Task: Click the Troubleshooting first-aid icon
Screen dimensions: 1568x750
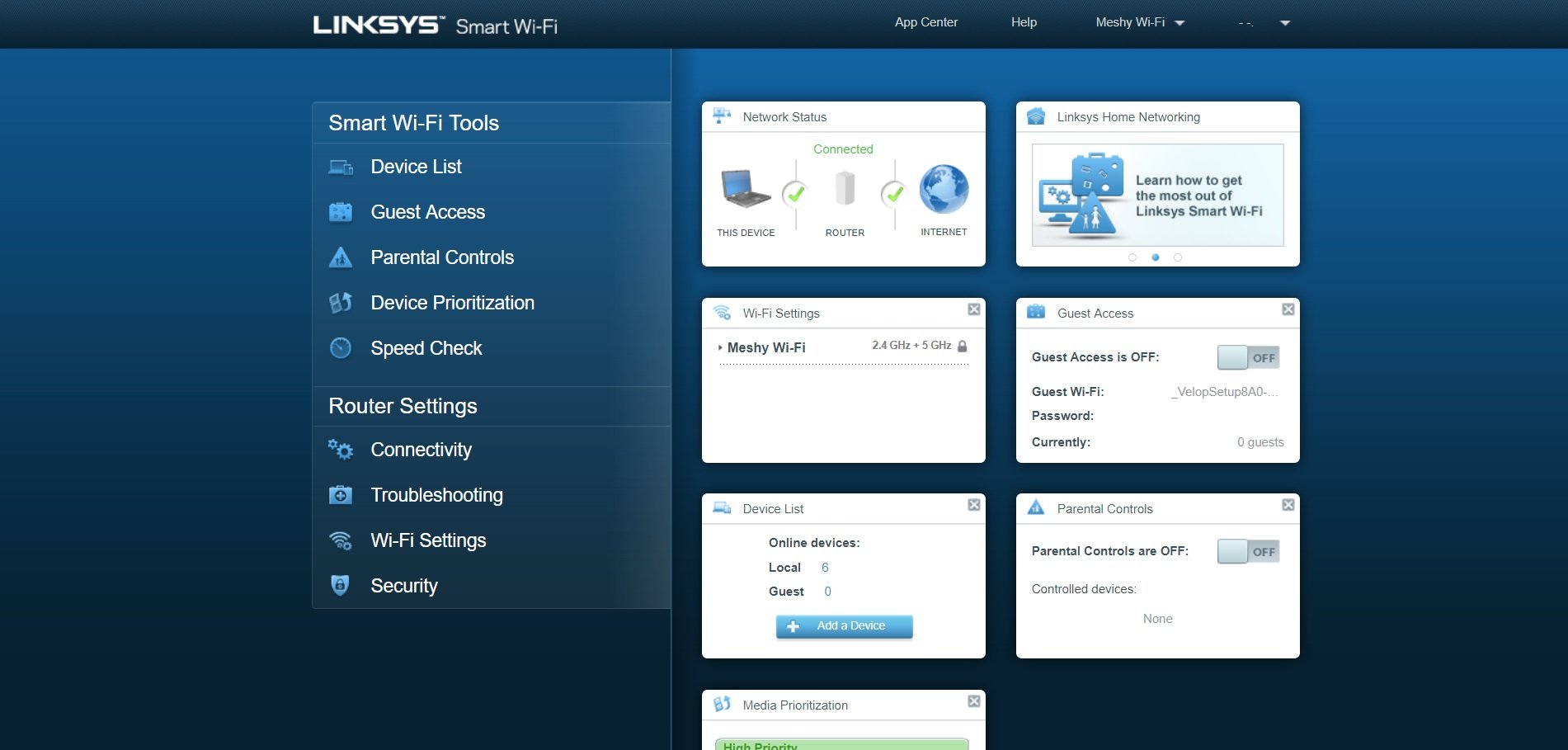Action: (341, 495)
